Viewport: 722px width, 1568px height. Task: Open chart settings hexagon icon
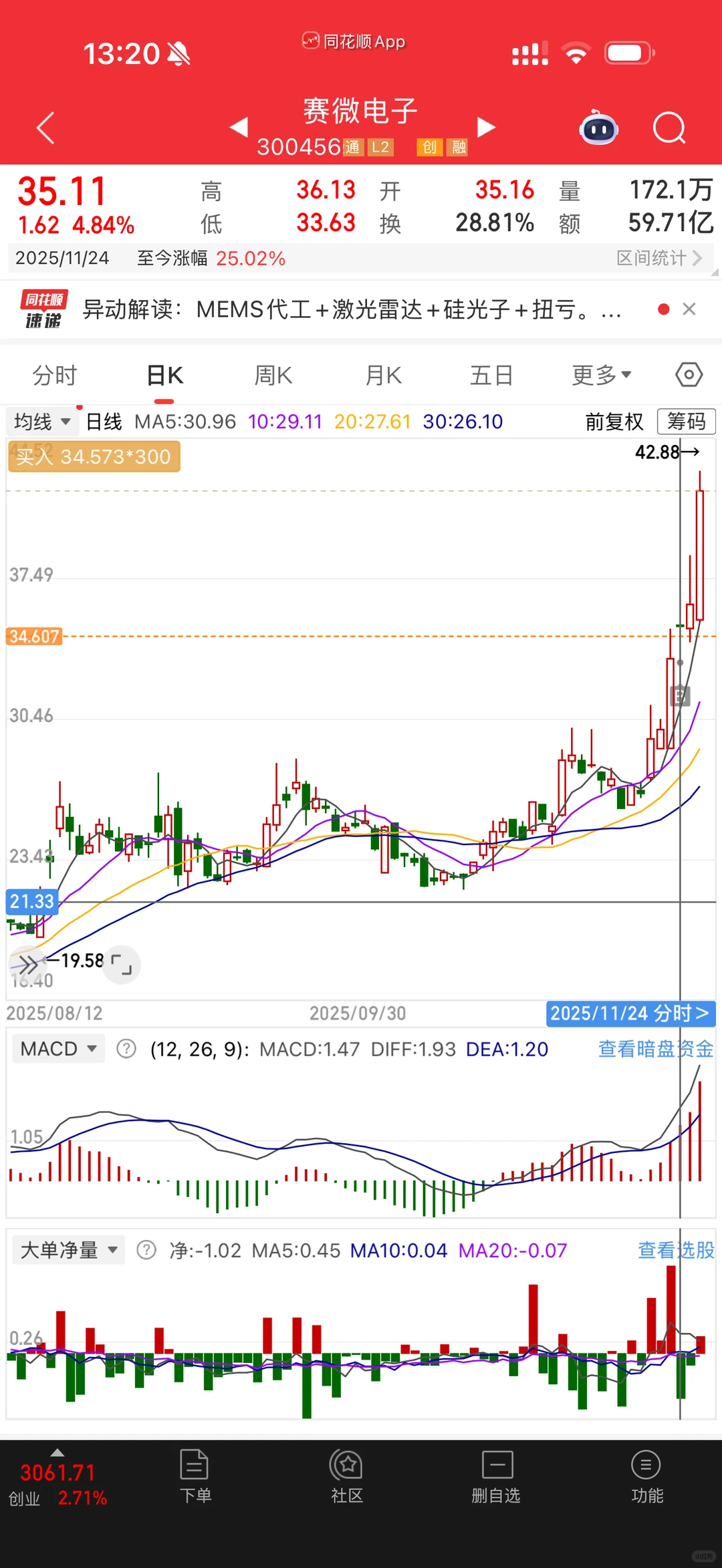[689, 375]
